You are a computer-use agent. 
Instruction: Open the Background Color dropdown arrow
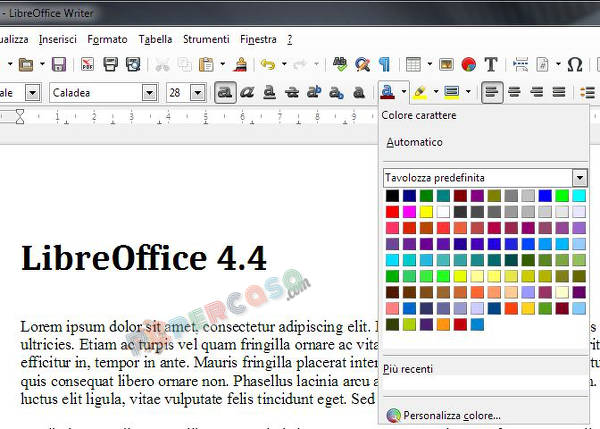point(468,92)
